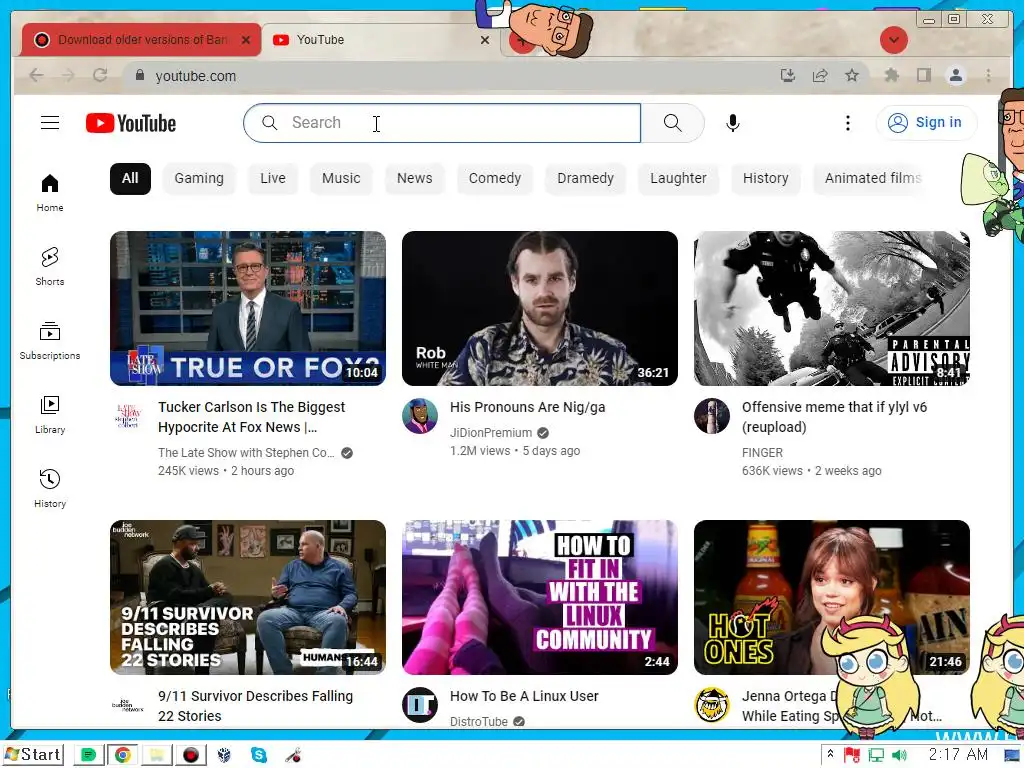The height and width of the screenshot is (768, 1024).
Task: Close the YouTube browser tab
Action: point(485,40)
